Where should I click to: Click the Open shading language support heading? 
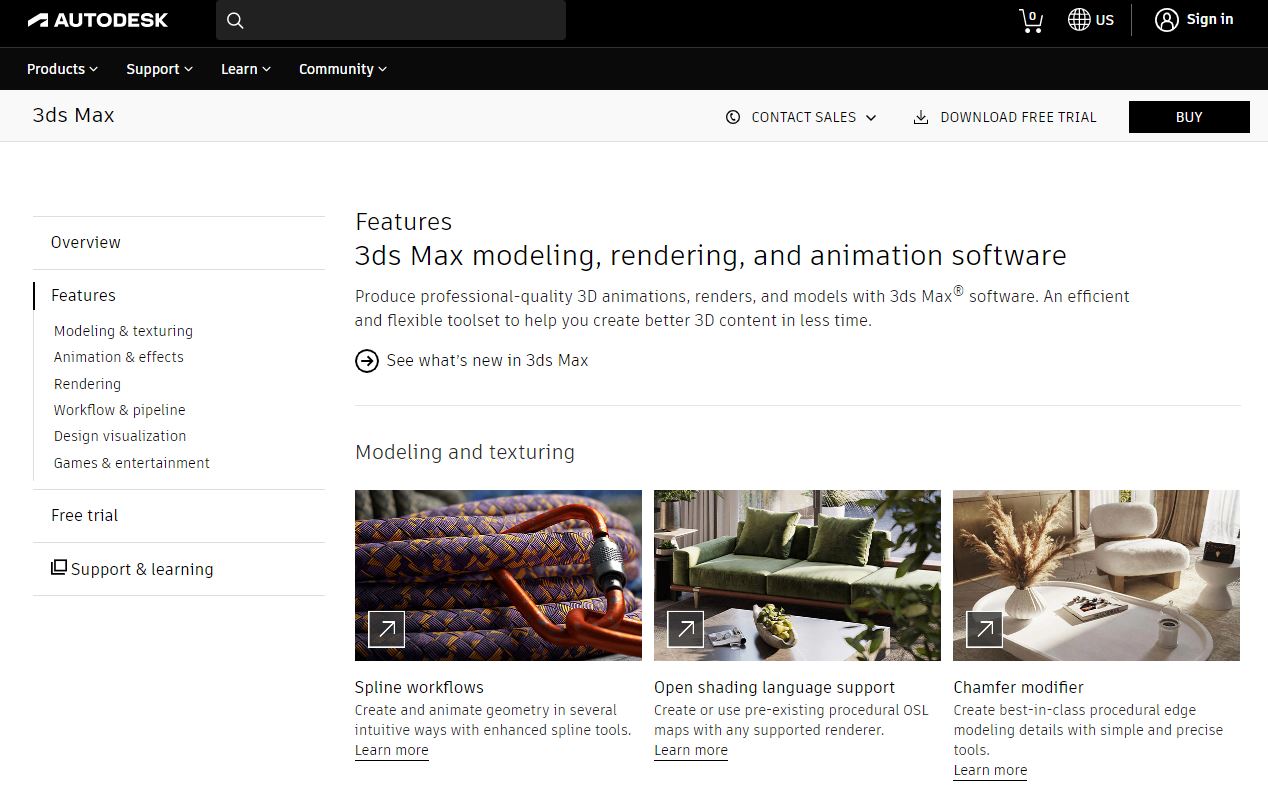(x=774, y=688)
